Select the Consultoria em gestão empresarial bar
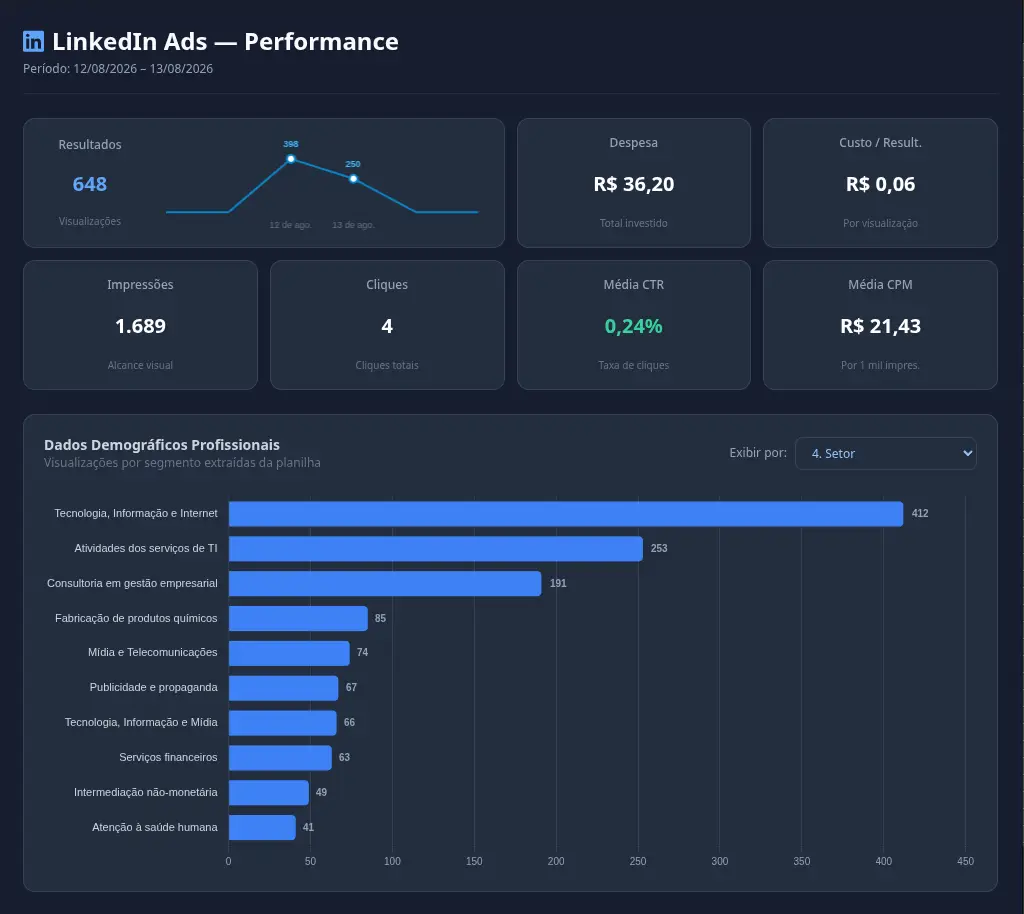1024x914 pixels. click(385, 583)
